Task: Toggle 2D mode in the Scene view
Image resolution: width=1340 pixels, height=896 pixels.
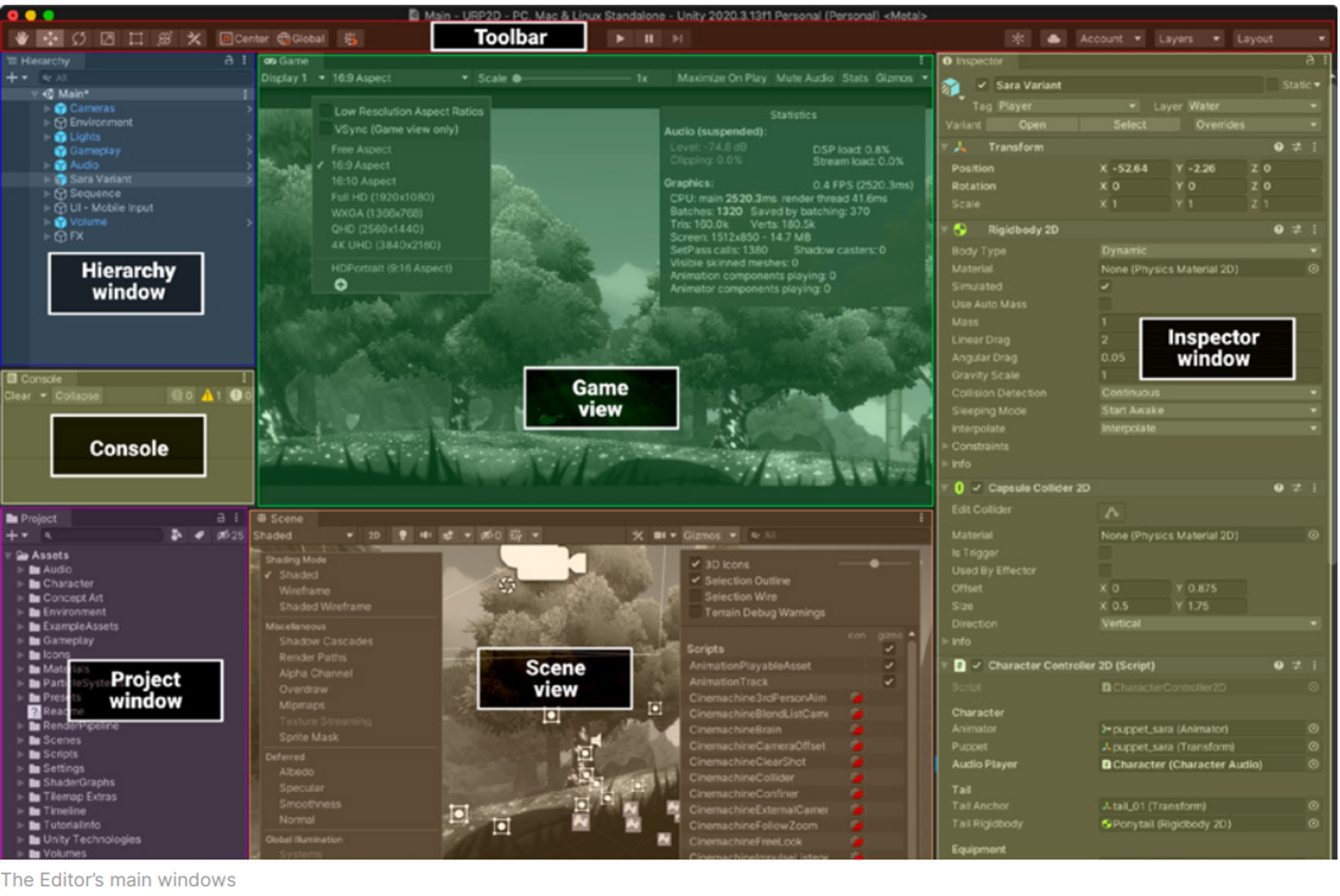Action: (374, 535)
